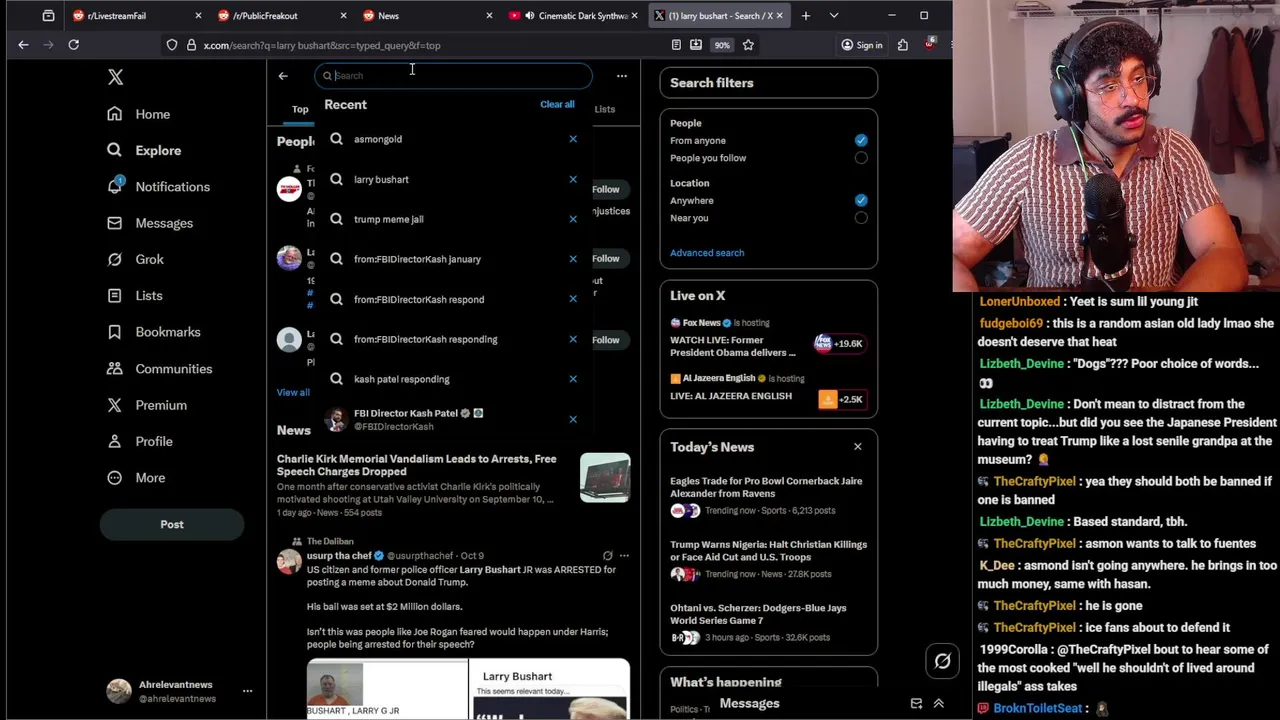This screenshot has width=1280, height=720.
Task: Switch to Cinematic Dark Synthwave tab
Action: click(x=571, y=15)
